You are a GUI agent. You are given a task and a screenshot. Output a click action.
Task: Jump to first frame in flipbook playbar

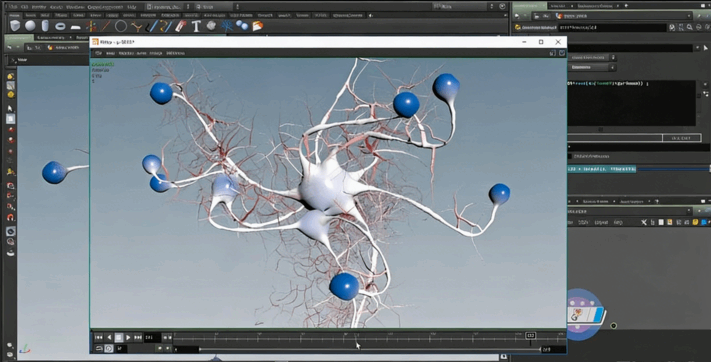coord(98,338)
